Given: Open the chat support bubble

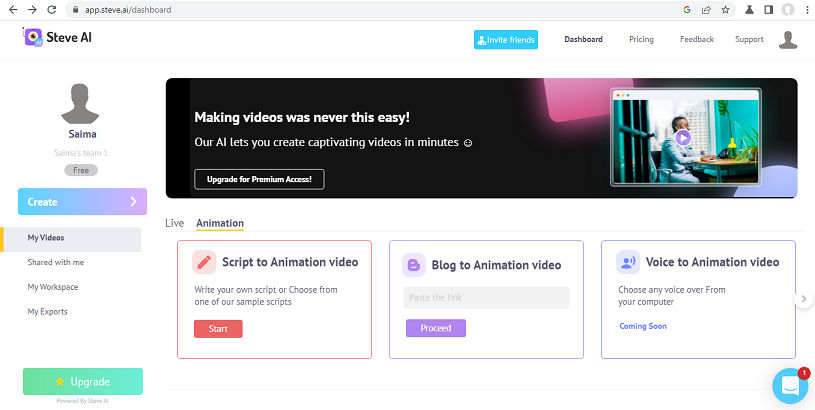Looking at the screenshot, I should [790, 386].
